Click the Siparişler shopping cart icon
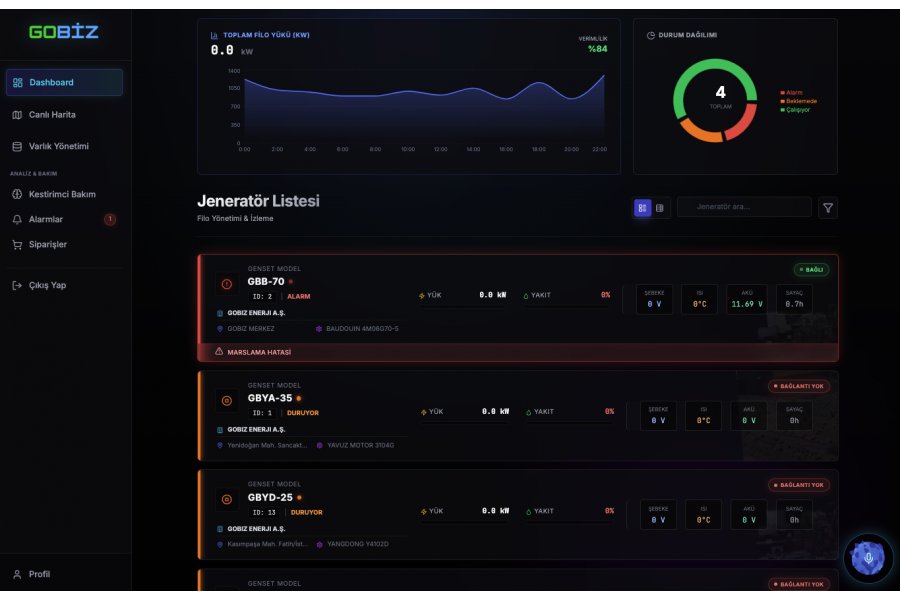This screenshot has height=600, width=900. click(17, 244)
